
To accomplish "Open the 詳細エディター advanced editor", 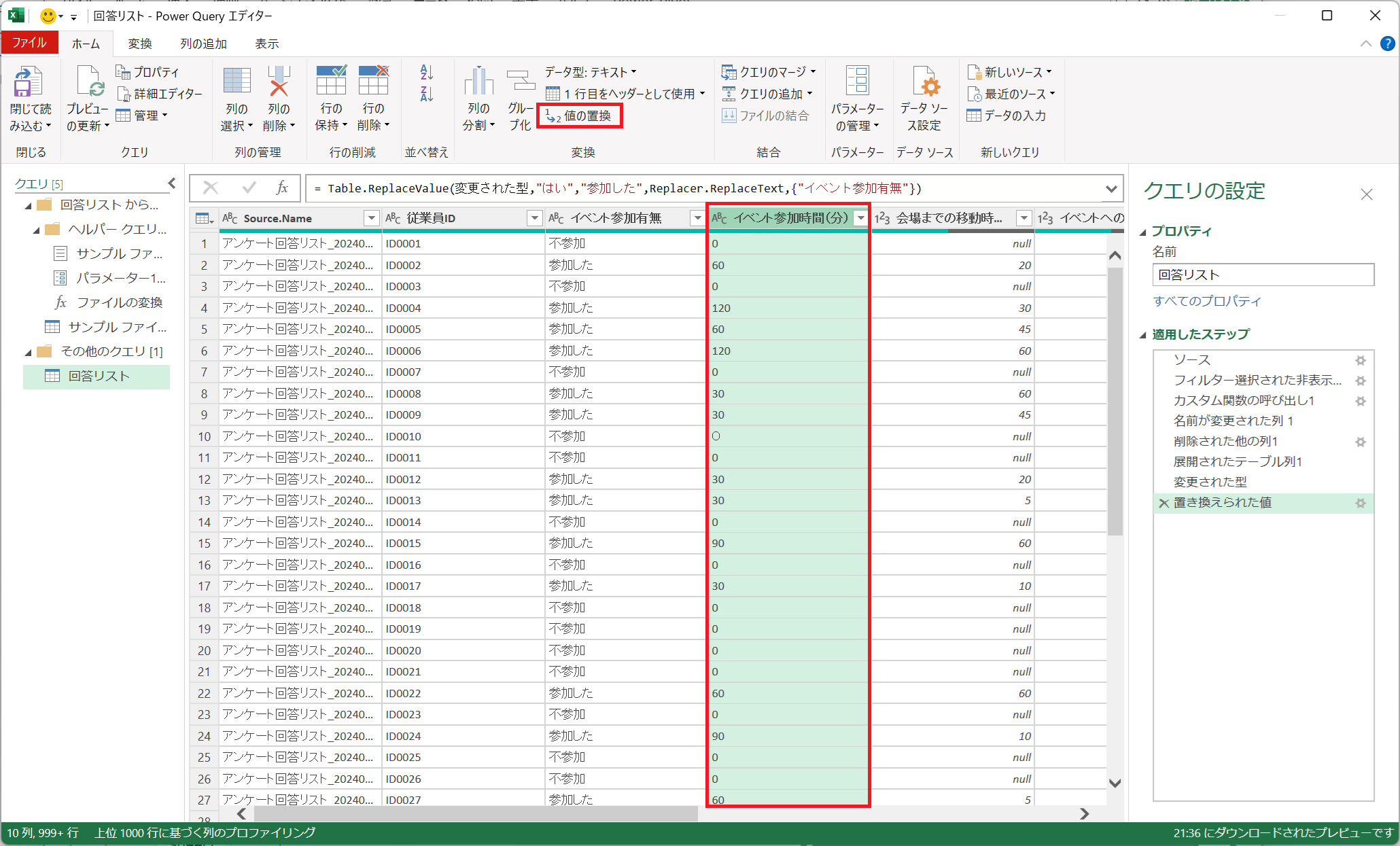I will point(160,94).
